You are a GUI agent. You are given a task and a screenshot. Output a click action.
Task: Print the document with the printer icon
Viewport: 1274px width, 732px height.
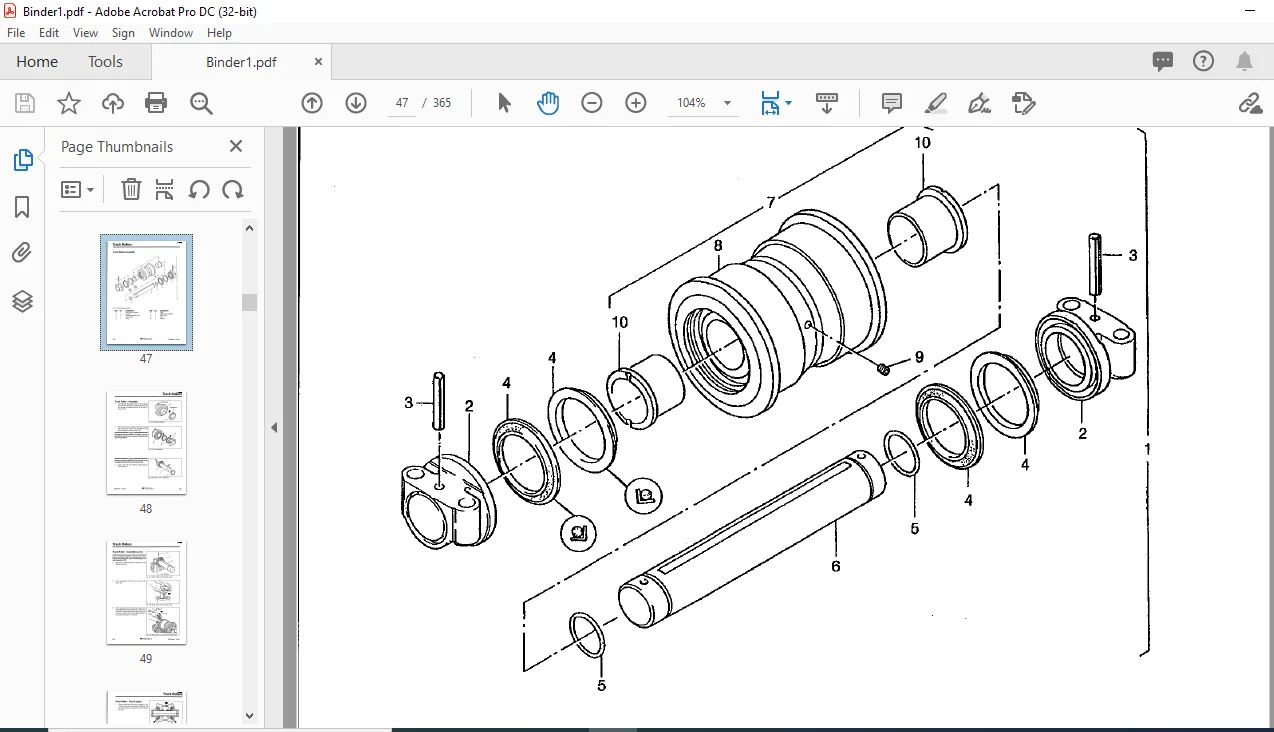[156, 103]
